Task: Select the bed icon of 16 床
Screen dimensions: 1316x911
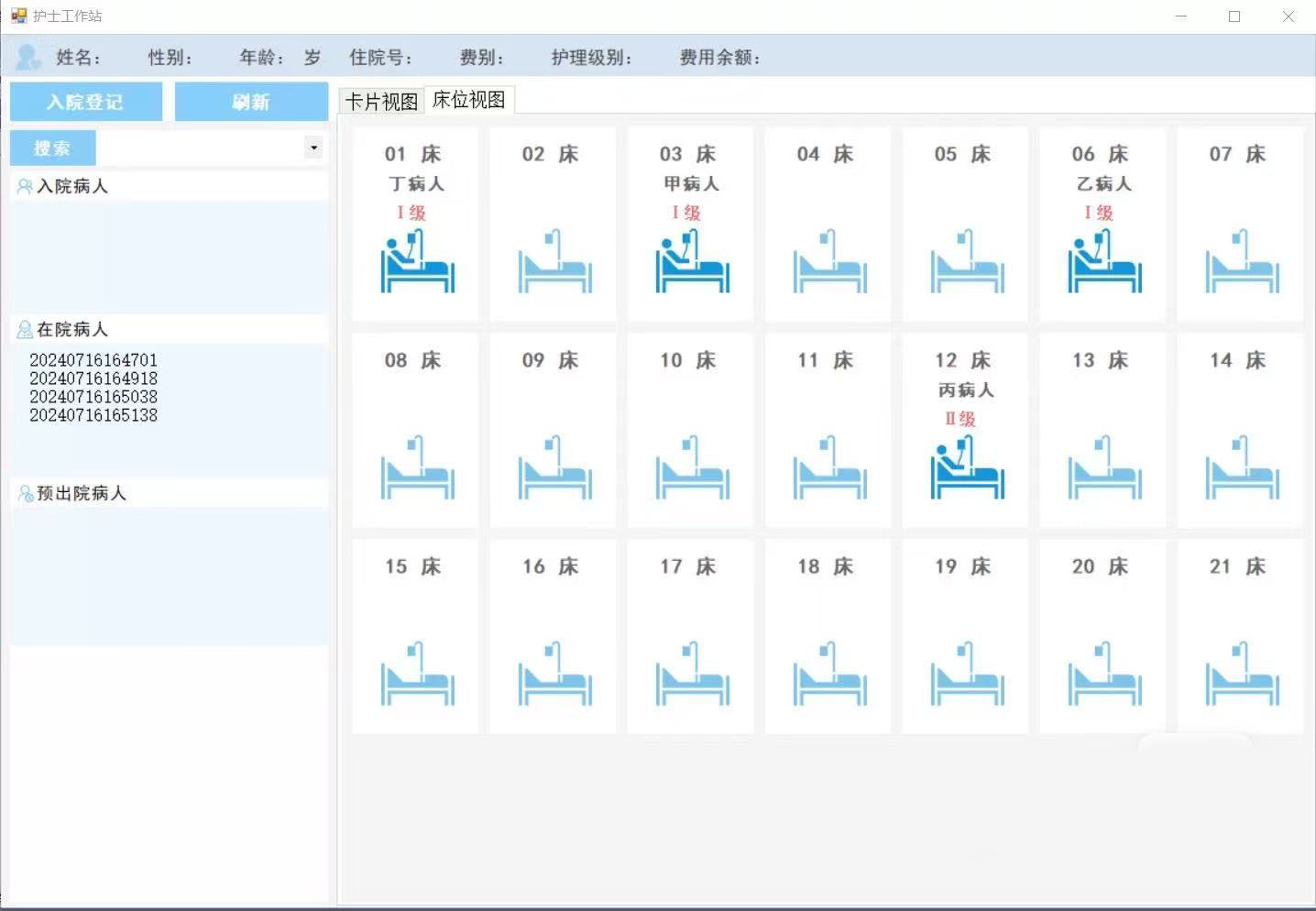Action: tap(554, 674)
